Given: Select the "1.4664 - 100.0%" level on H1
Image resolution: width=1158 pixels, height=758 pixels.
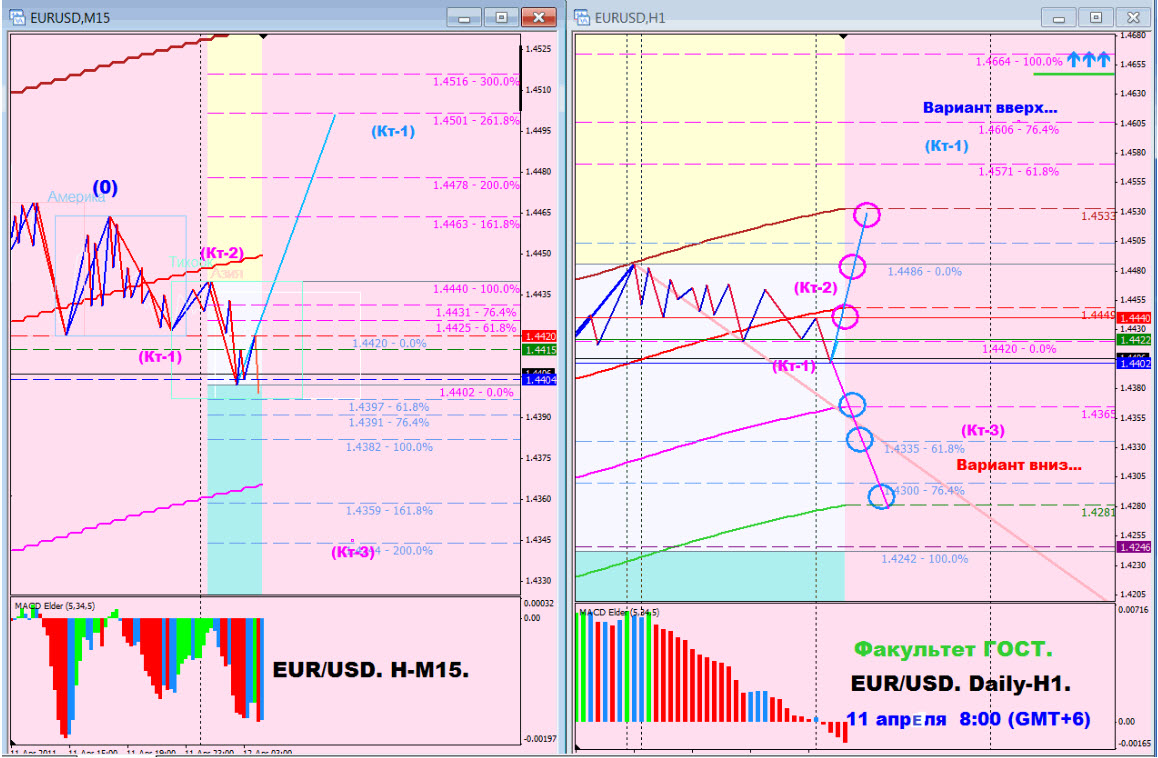Looking at the screenshot, I should tap(1018, 61).
